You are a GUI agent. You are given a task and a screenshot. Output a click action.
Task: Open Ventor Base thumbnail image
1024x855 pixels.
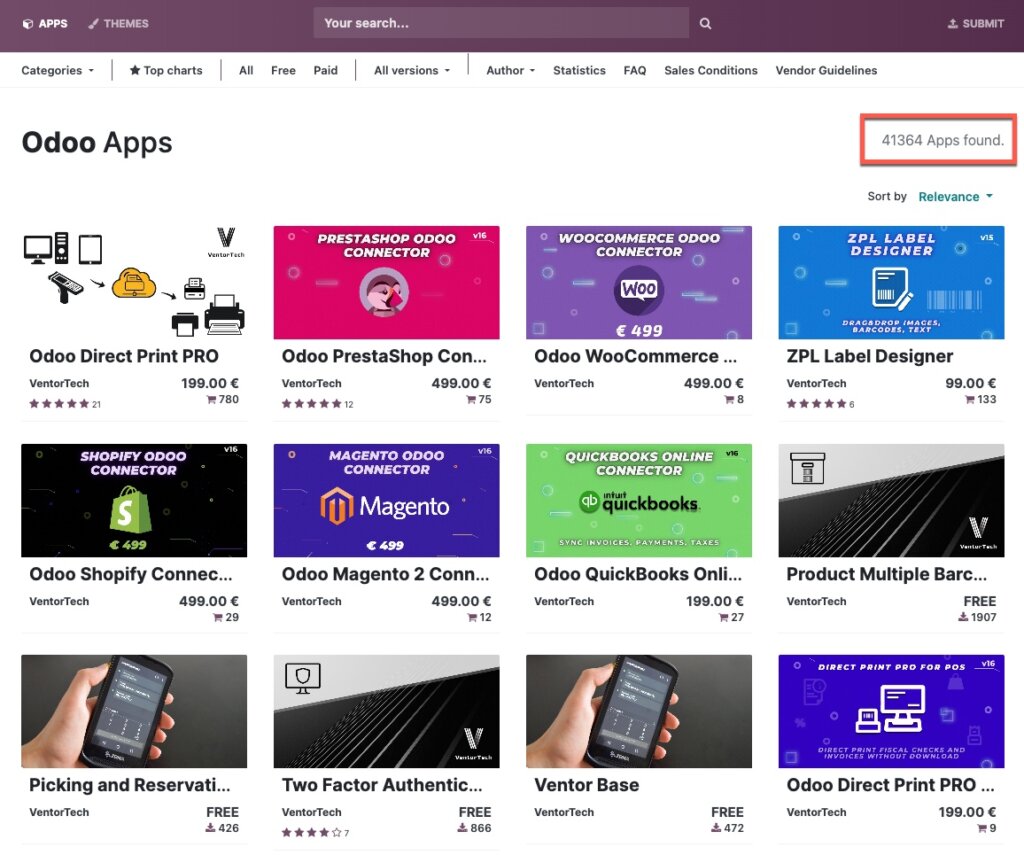pyautogui.click(x=639, y=711)
